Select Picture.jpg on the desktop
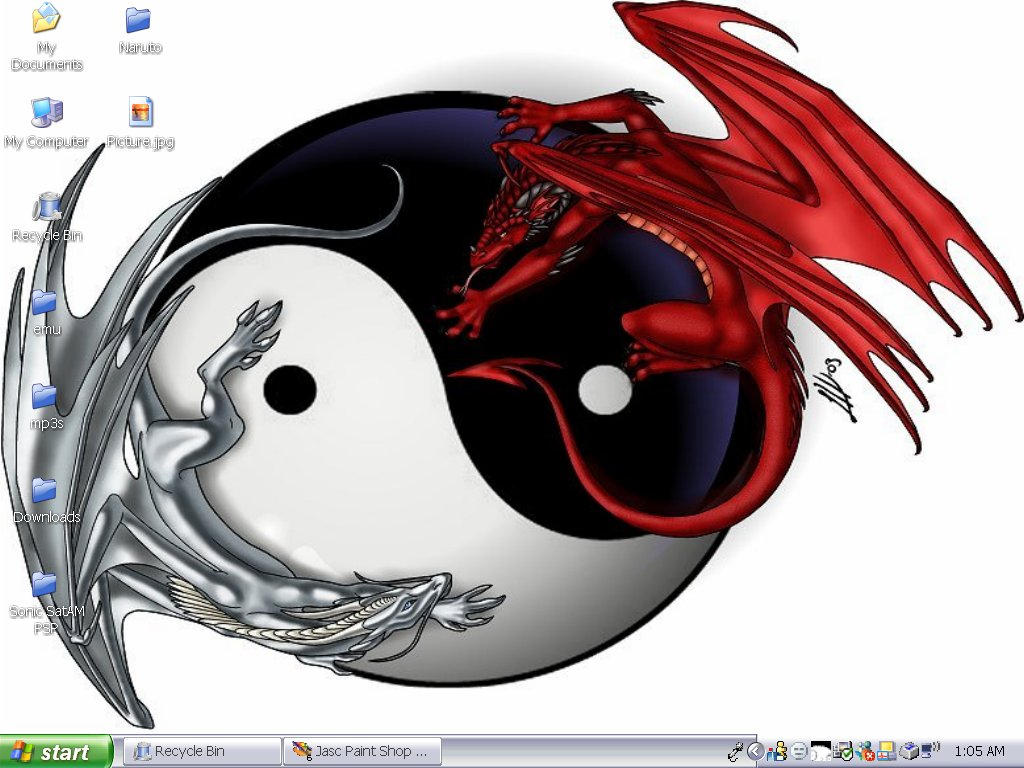The height and width of the screenshot is (768, 1024). [140, 112]
